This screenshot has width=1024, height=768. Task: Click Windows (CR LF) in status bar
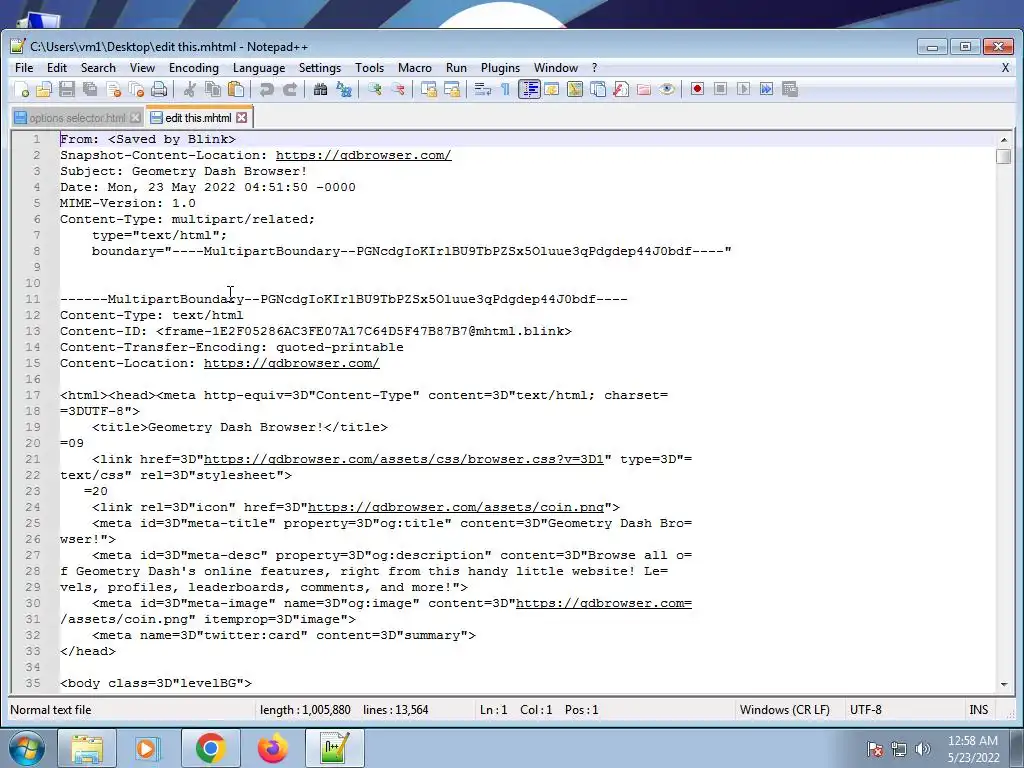tap(784, 710)
